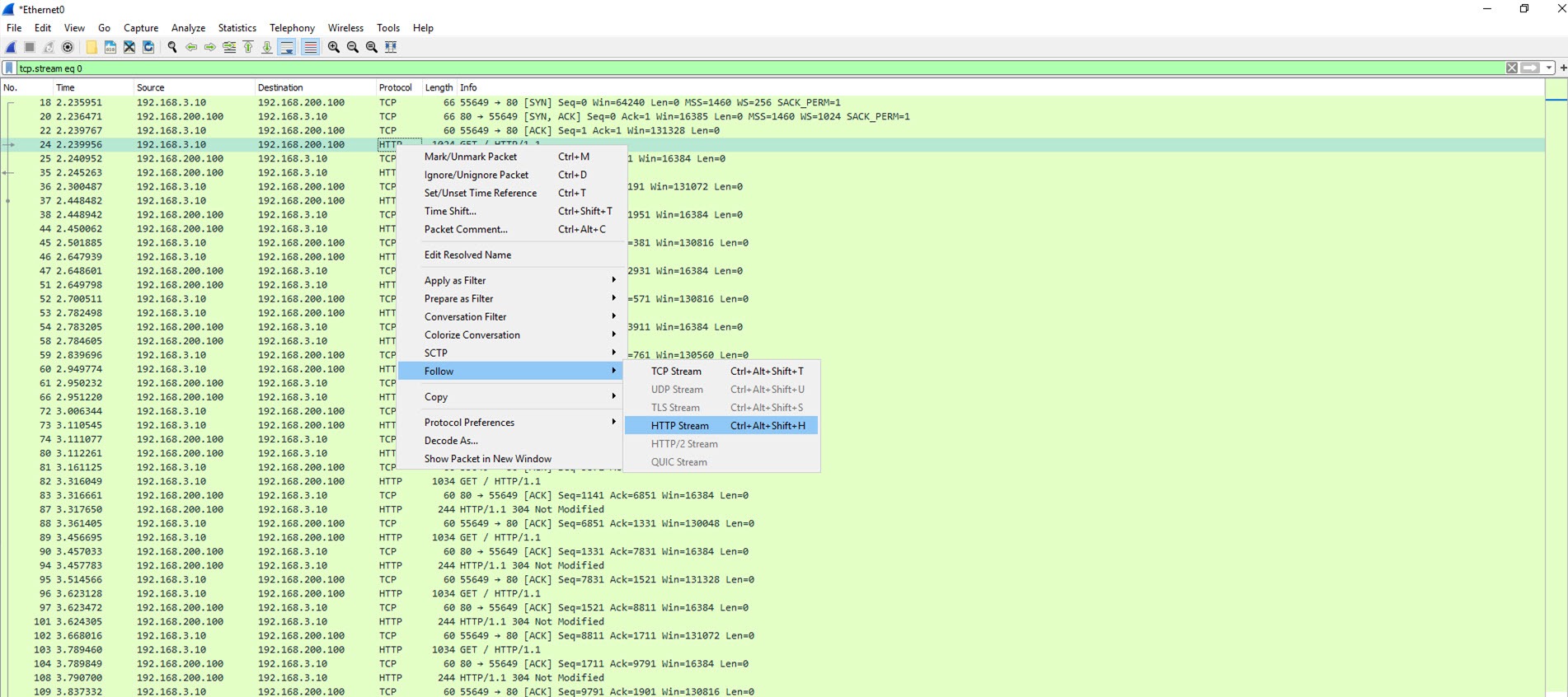1568x697 pixels.
Task: Open the Wireless menu
Action: point(345,28)
